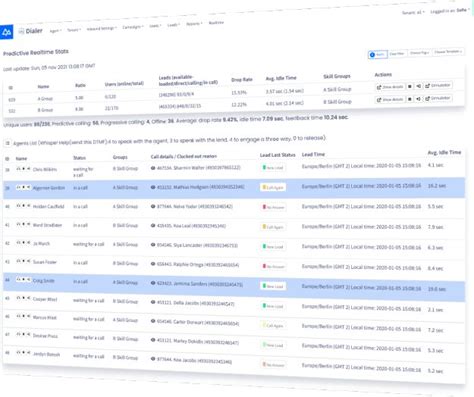Open the Tenant selector dropdown
Image resolution: width=474 pixels, height=397 pixels.
click(413, 12)
